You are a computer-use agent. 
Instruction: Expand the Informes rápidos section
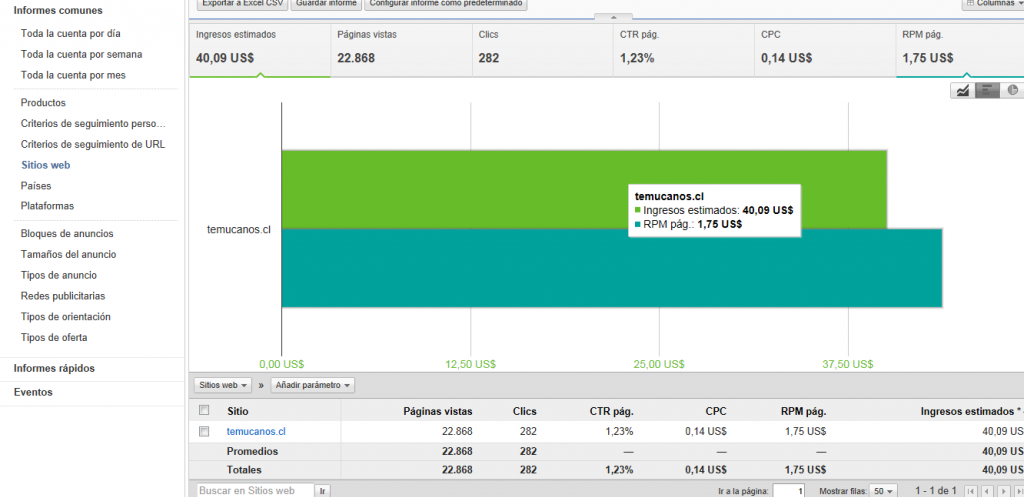pos(54,368)
